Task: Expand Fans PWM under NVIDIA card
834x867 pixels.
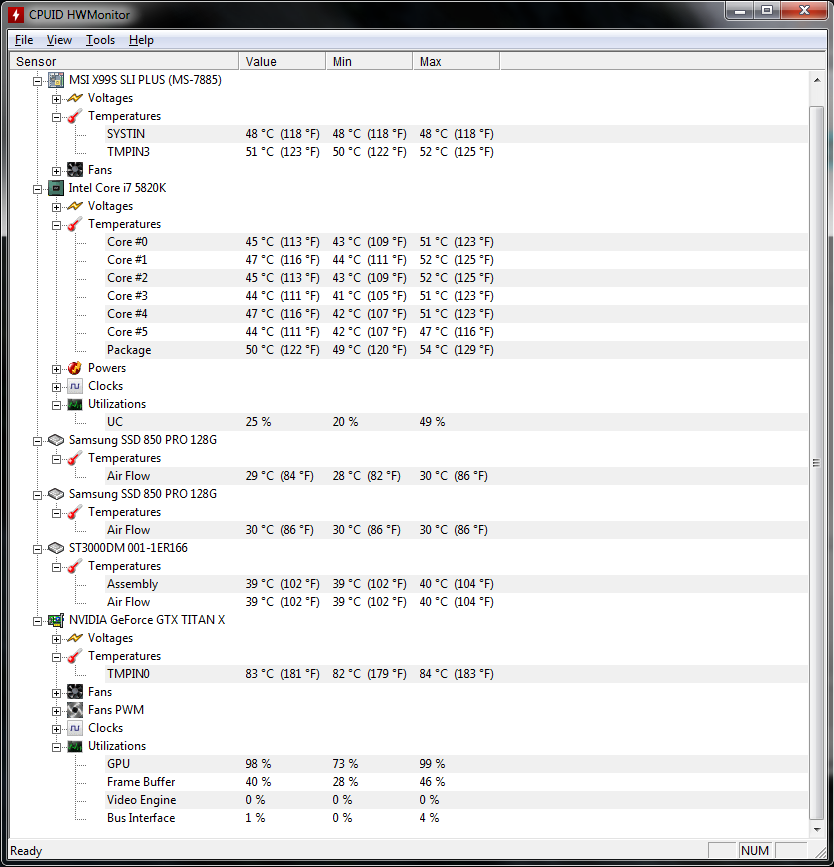Action: pos(56,711)
